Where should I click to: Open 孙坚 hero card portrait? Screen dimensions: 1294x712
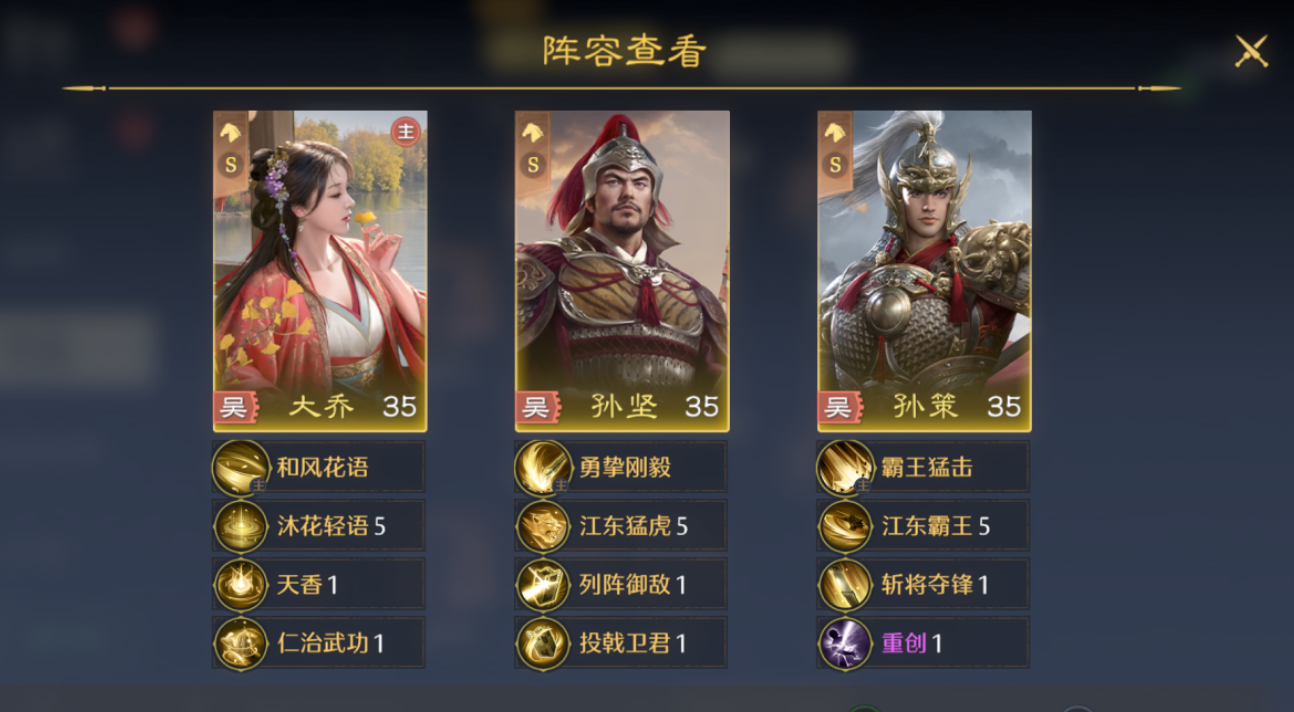[622, 271]
